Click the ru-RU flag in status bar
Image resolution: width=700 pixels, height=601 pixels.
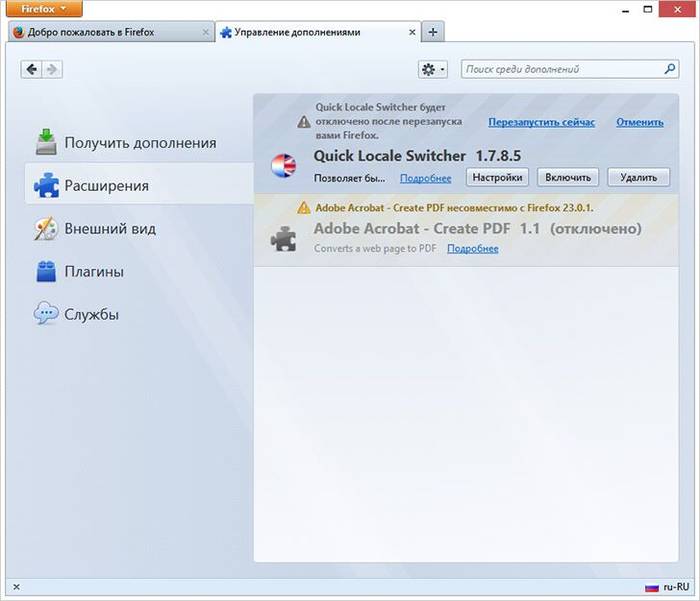pos(651,587)
